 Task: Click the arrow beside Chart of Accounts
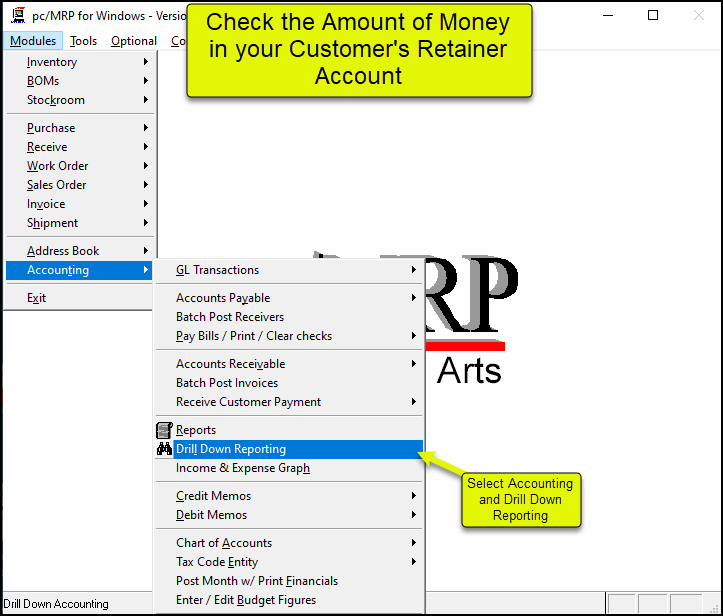click(x=414, y=542)
